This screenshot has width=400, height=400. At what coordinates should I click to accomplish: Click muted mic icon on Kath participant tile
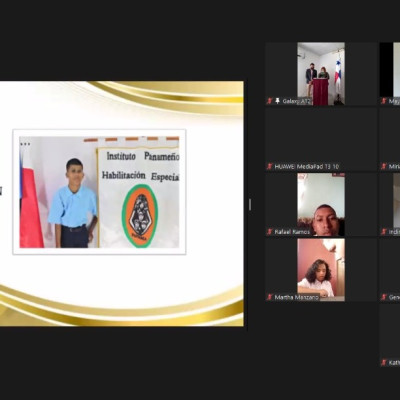coord(384,362)
